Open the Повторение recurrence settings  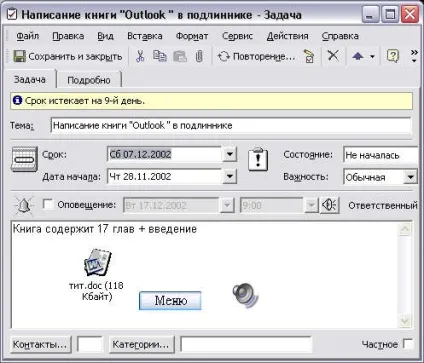click(x=256, y=56)
